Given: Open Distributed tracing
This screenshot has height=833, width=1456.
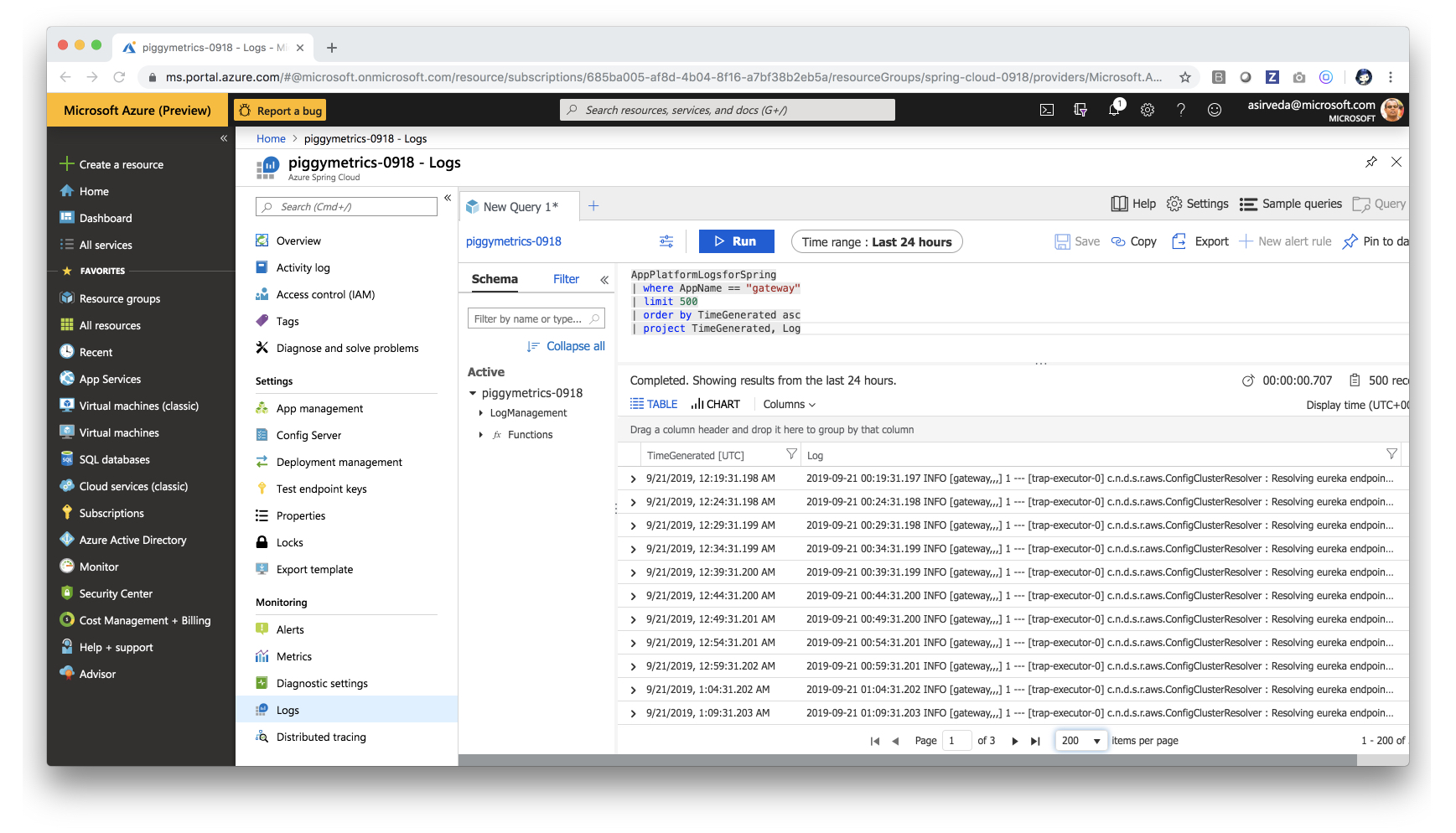Looking at the screenshot, I should [311, 737].
